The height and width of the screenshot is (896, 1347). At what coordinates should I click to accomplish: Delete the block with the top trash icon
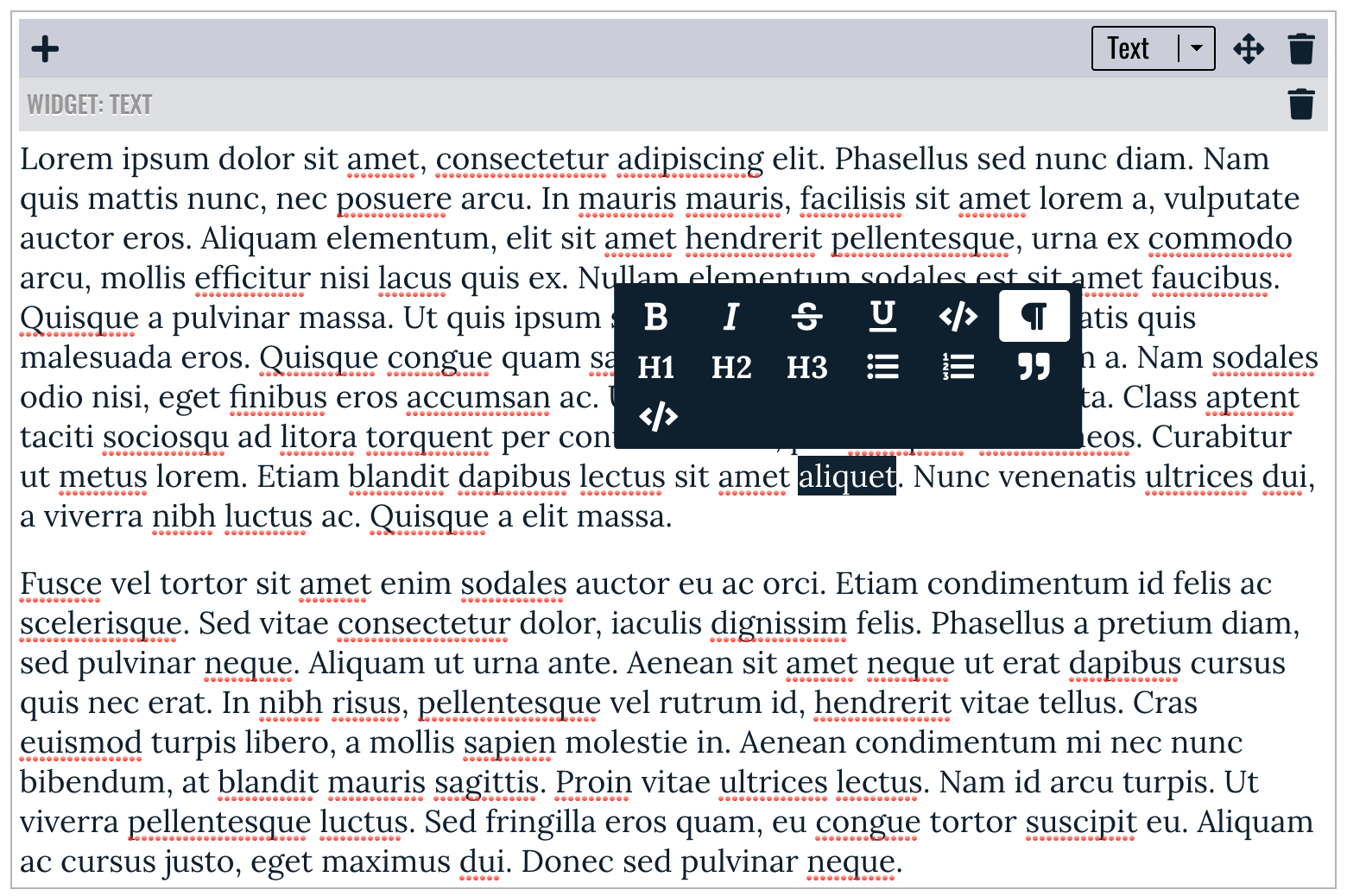[x=1301, y=49]
